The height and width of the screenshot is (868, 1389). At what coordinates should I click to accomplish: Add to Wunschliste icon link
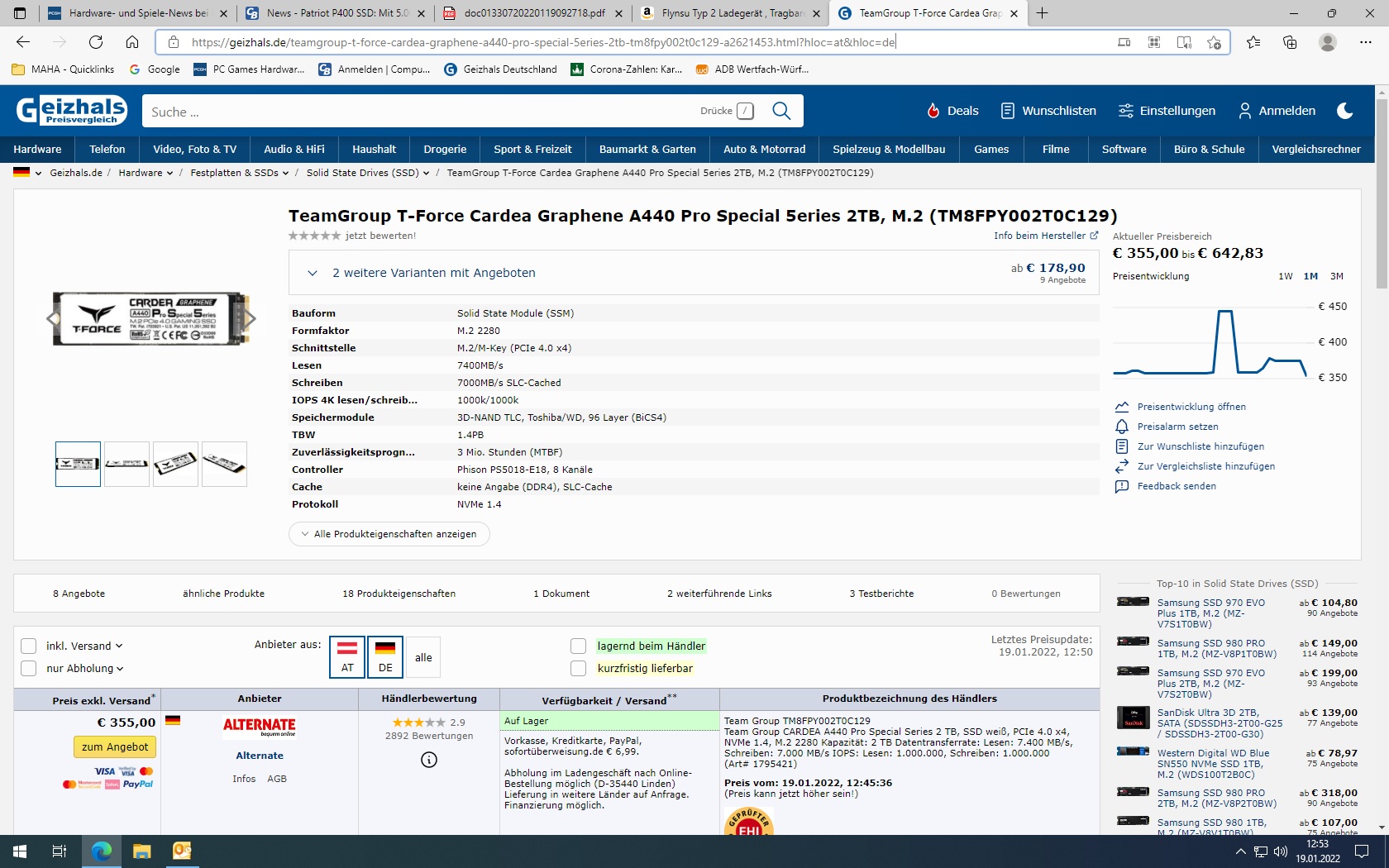coord(1122,446)
